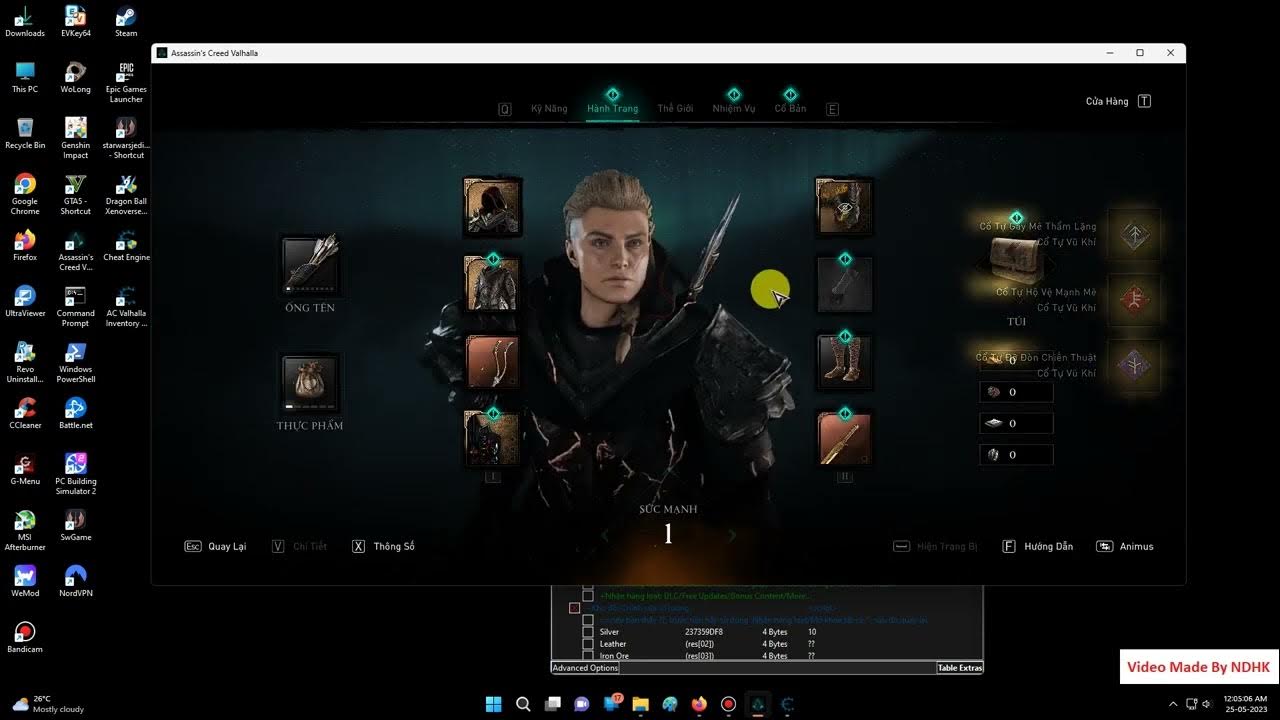Image resolution: width=1280 pixels, height=720 pixels.
Task: Open Recycle Bin on desktop
Action: tap(25, 134)
